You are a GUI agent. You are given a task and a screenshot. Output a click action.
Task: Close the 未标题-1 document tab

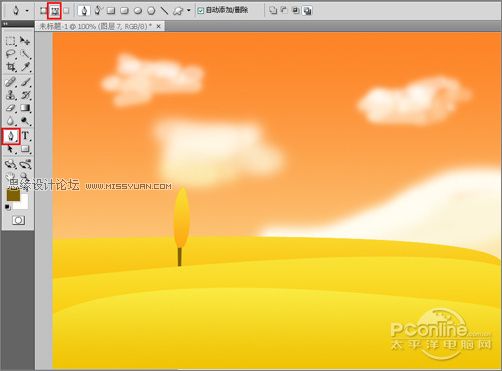(159, 26)
